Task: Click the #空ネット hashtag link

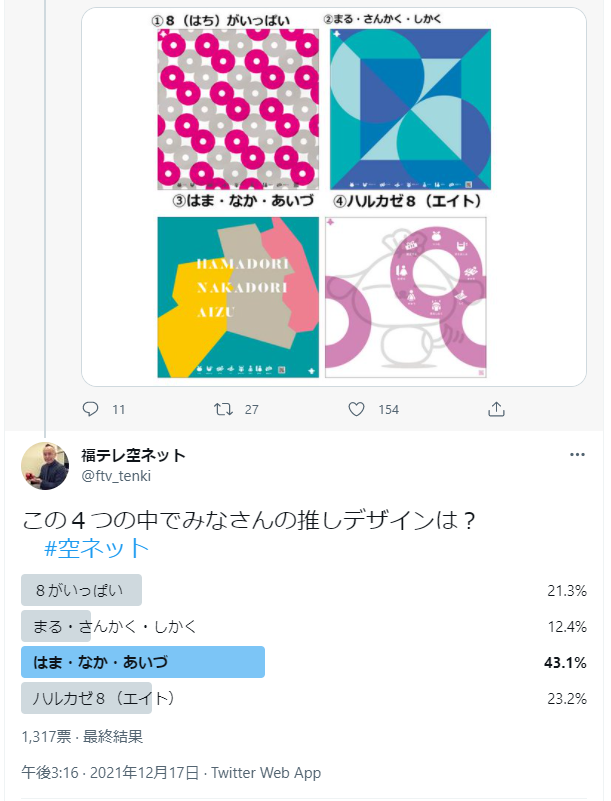Action: [96, 547]
